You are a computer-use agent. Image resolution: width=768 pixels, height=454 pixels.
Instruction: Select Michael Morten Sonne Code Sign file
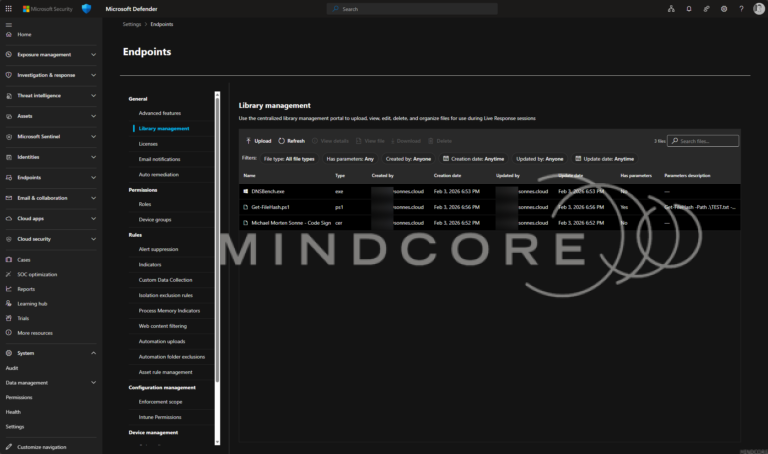pyautogui.click(x=490, y=223)
